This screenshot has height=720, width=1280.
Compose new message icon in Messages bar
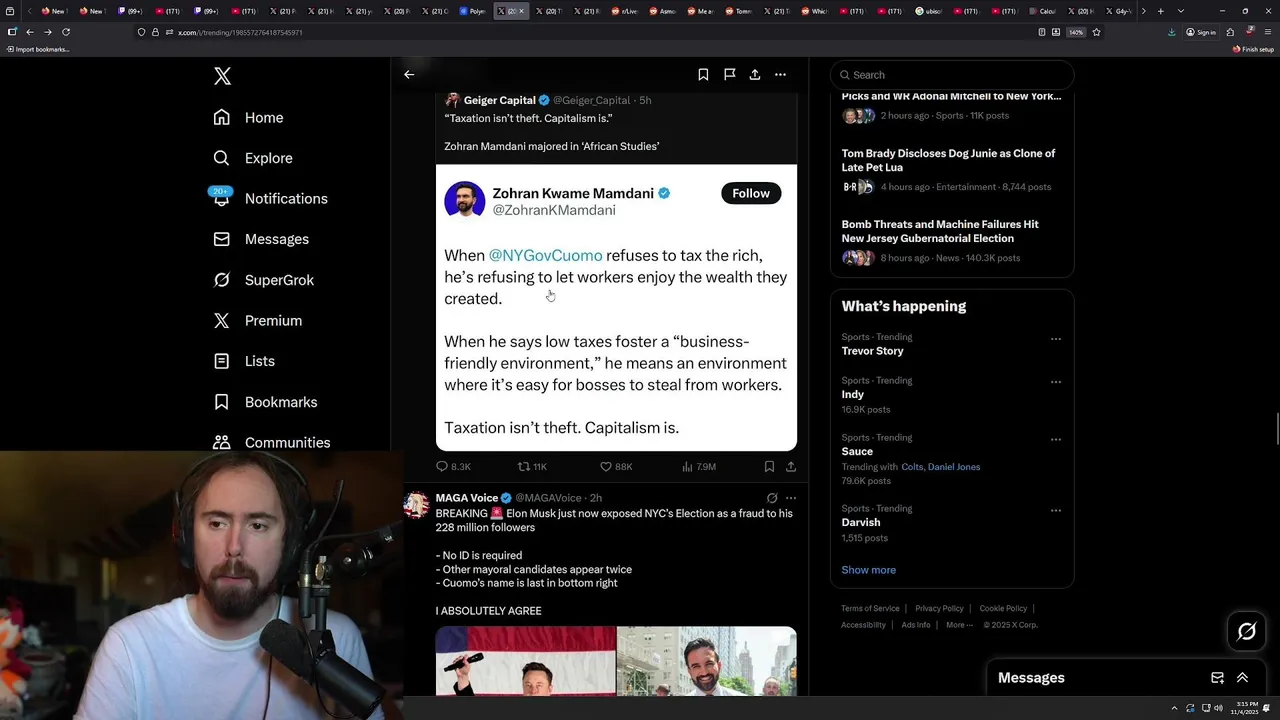[1217, 678]
